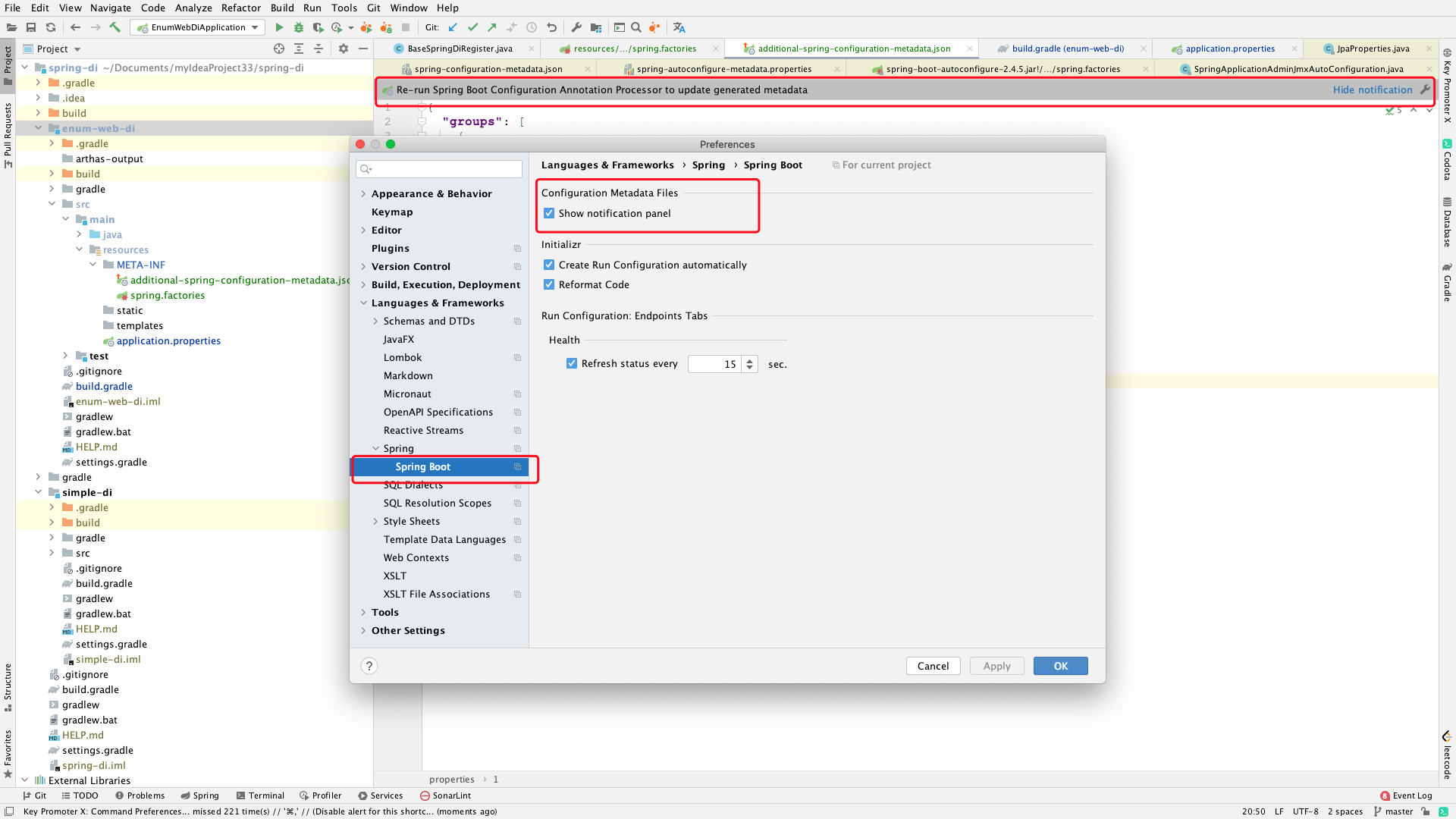Select Keymap in Preferences sidebar

coord(392,212)
